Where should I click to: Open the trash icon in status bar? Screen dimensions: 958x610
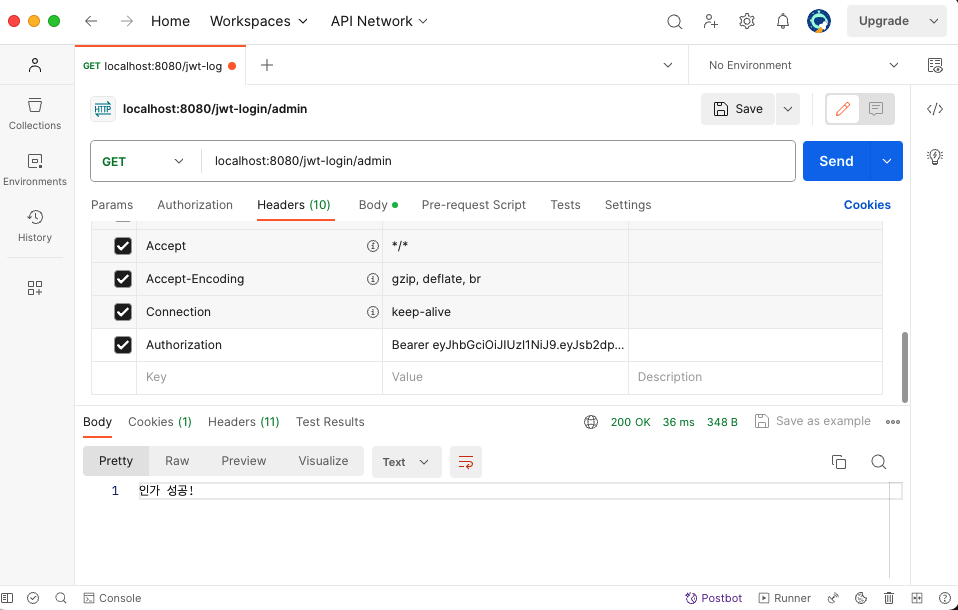pos(889,598)
